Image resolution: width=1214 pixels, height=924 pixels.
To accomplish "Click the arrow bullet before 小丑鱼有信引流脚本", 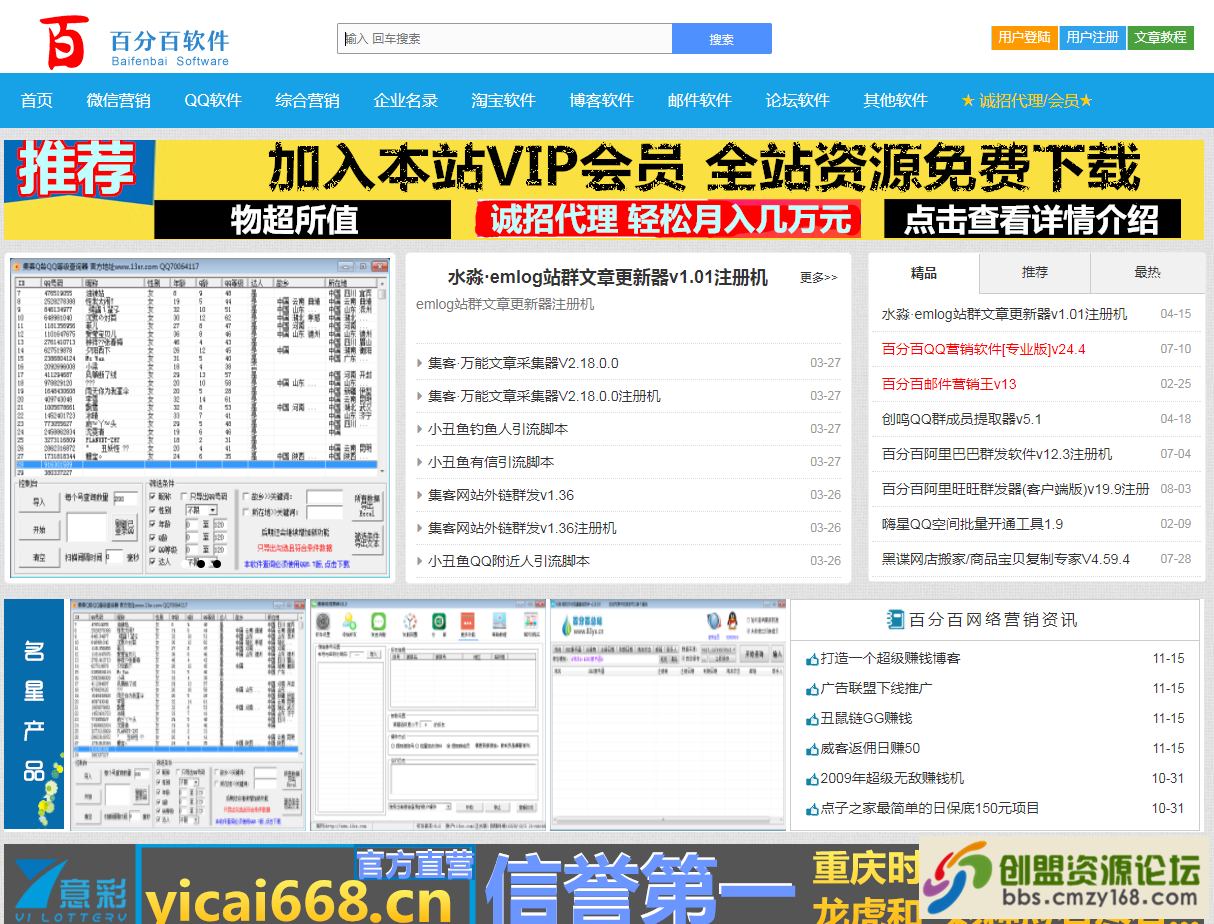I will click(x=420, y=462).
